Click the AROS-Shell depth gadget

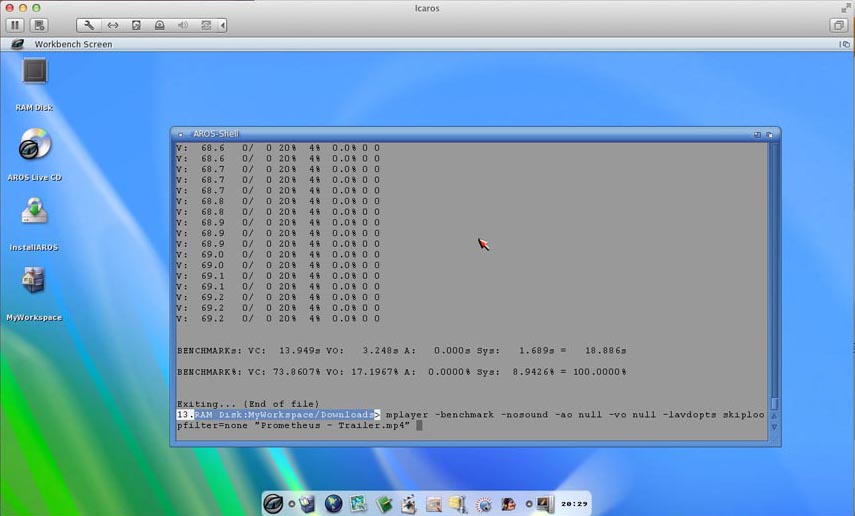769,134
